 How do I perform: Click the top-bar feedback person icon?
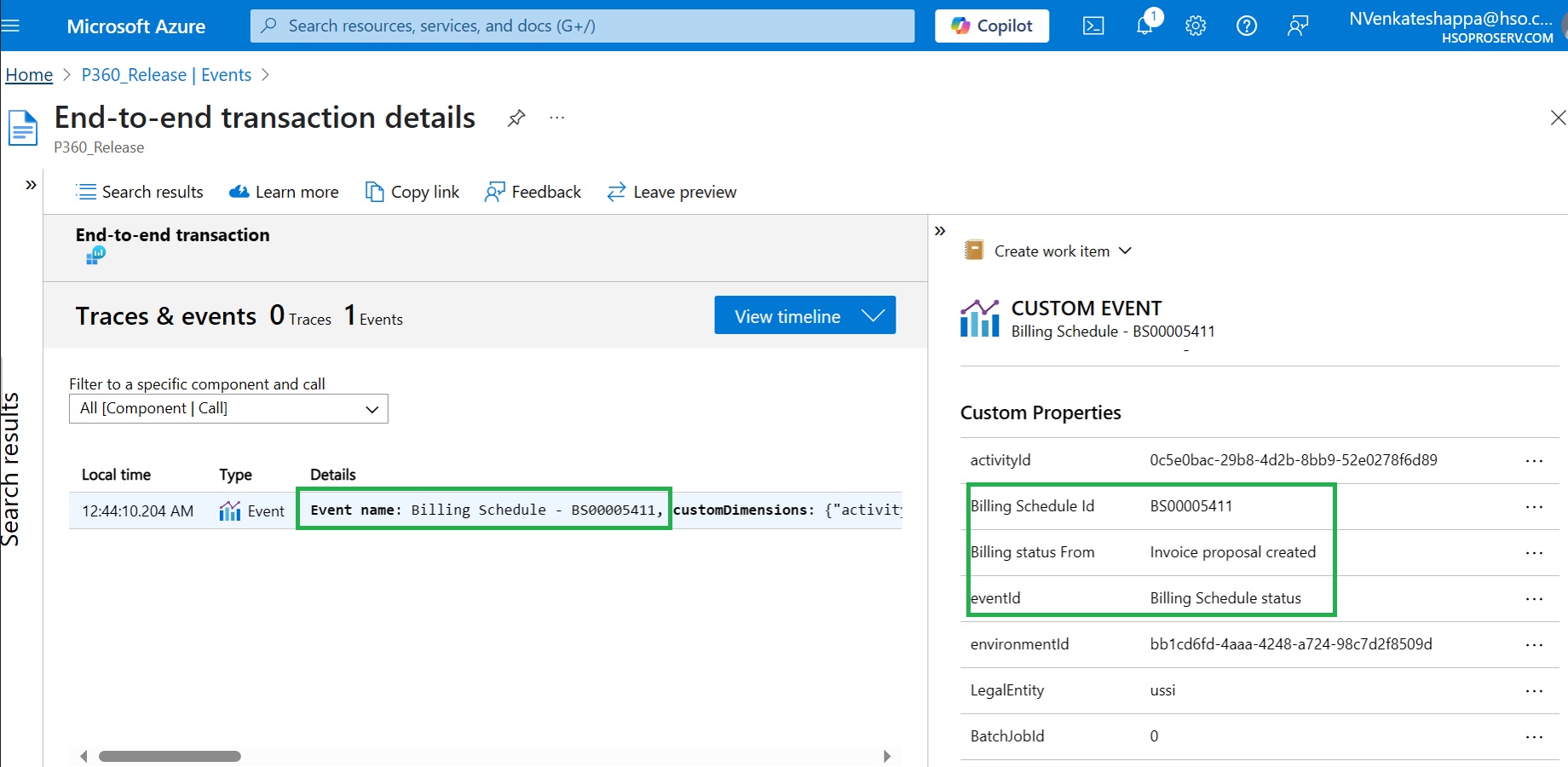click(x=1298, y=26)
